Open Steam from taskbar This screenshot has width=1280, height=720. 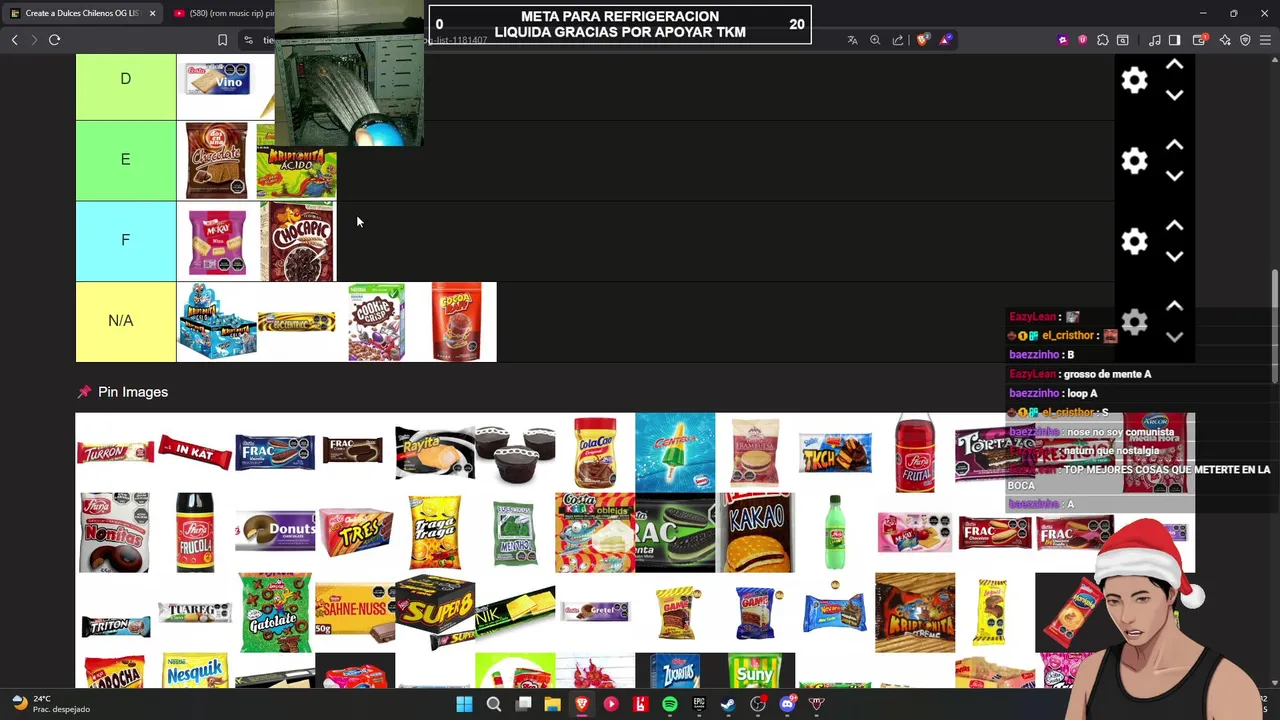point(728,704)
